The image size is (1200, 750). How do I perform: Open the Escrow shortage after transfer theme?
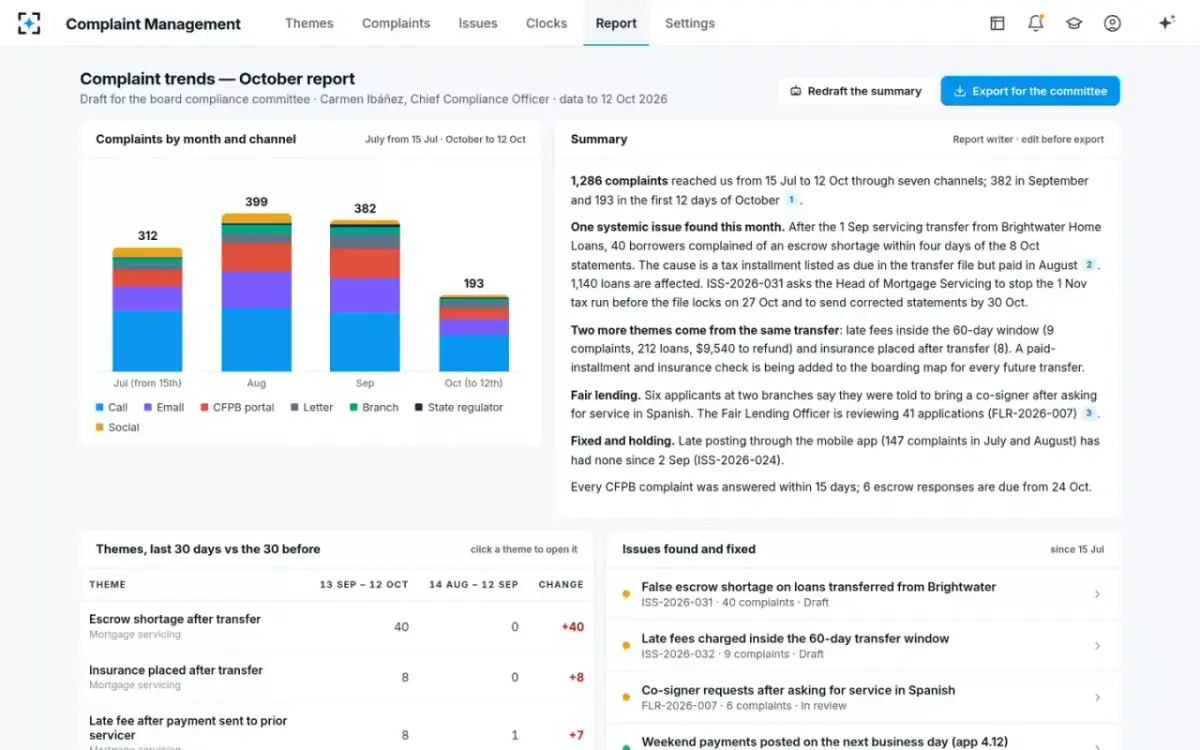(x=337, y=626)
